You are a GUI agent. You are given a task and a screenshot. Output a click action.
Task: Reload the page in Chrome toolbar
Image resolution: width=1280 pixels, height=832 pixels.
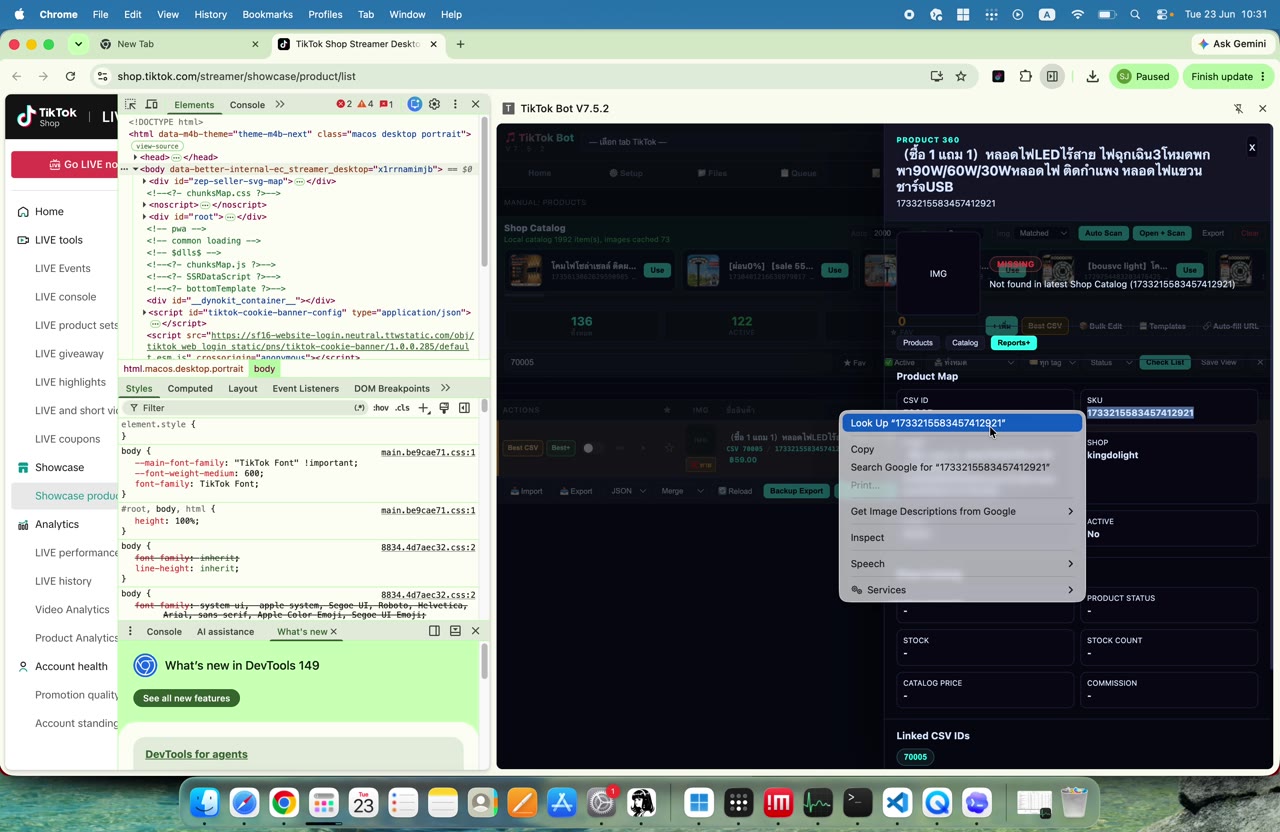tap(70, 76)
